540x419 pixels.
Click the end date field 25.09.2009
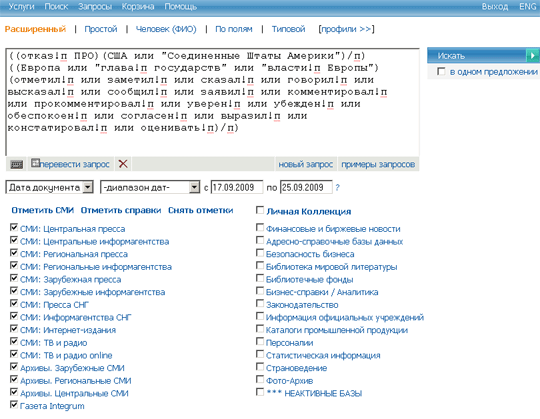306,187
